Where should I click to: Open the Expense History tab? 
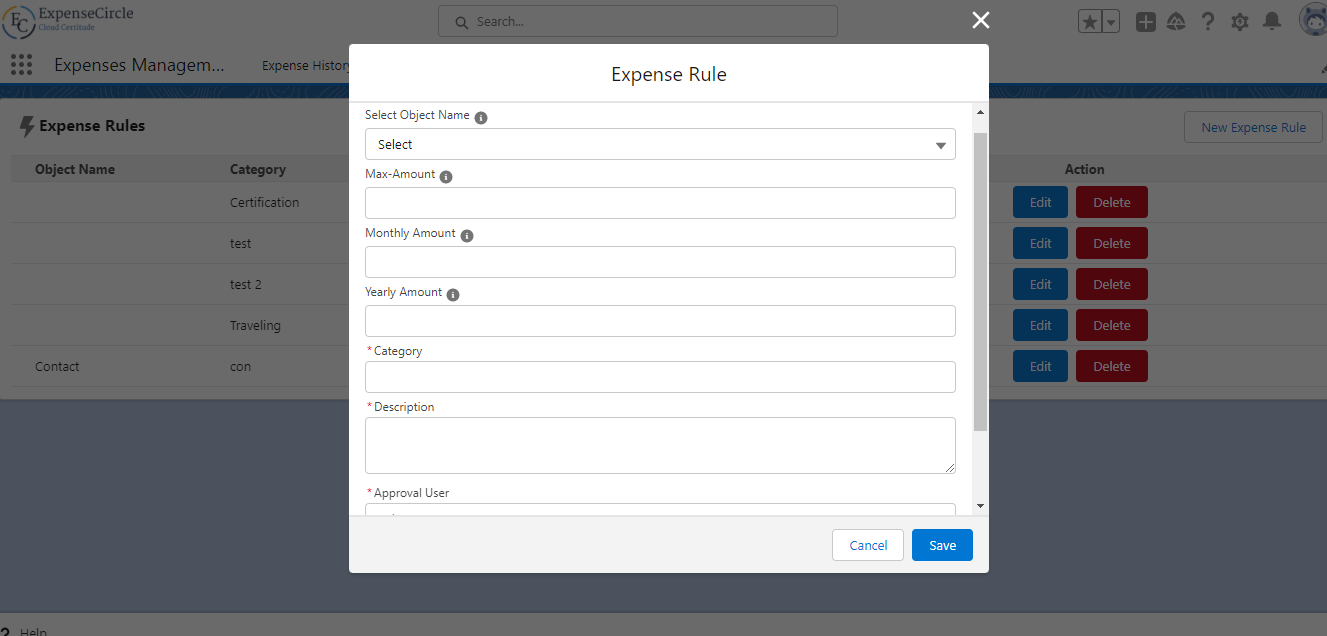coord(305,66)
